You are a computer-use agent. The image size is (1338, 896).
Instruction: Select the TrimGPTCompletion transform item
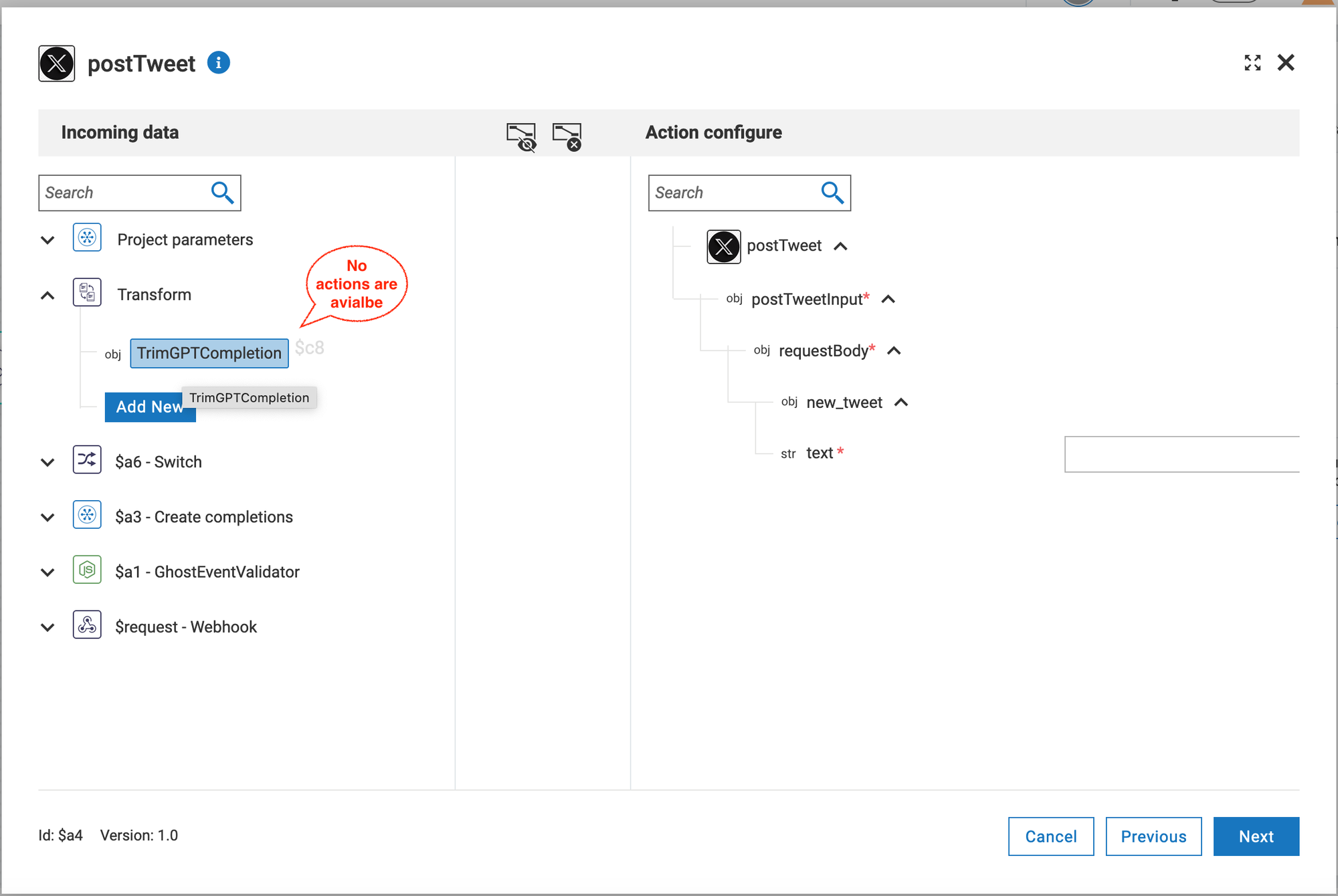(209, 353)
